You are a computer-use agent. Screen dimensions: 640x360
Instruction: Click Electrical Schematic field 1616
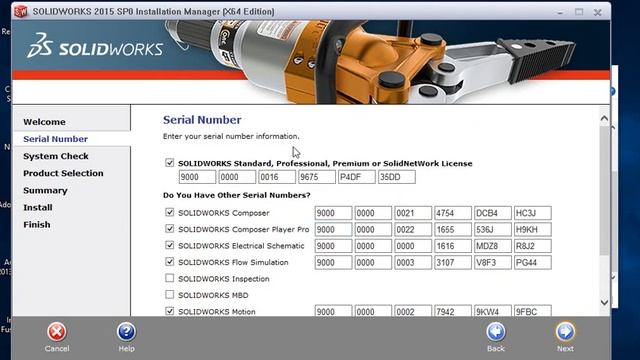[x=453, y=246]
